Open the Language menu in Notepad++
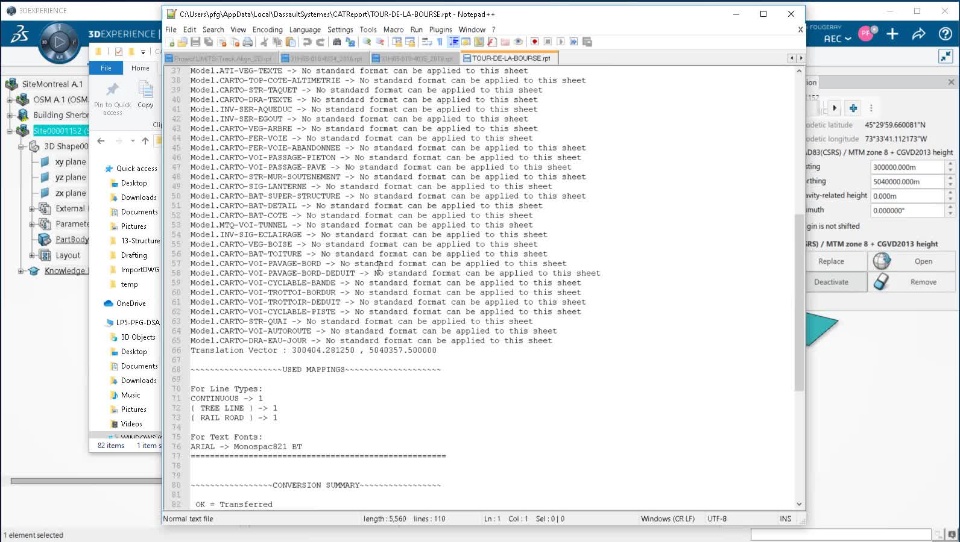 coord(305,29)
